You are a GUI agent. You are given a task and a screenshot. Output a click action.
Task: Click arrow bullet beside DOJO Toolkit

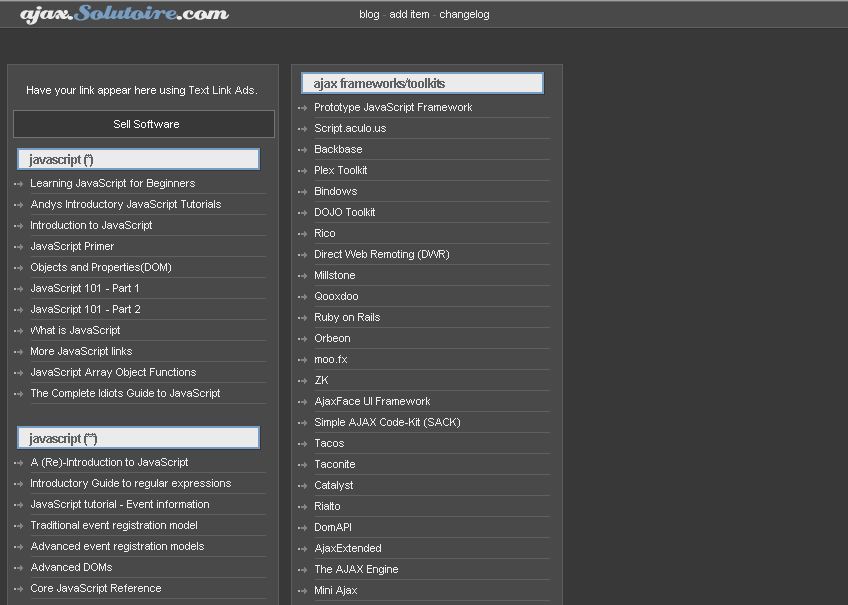point(302,213)
